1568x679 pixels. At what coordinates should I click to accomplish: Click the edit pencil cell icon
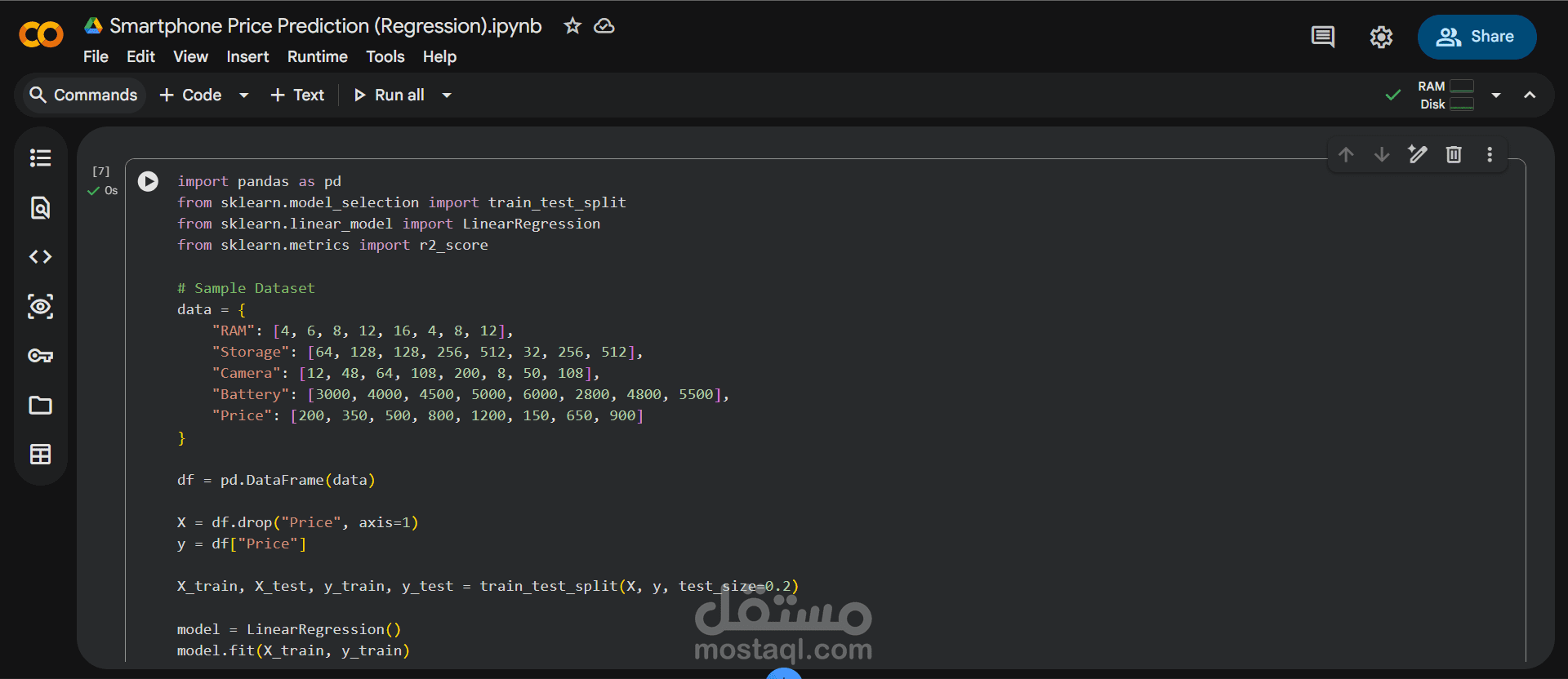(1418, 154)
